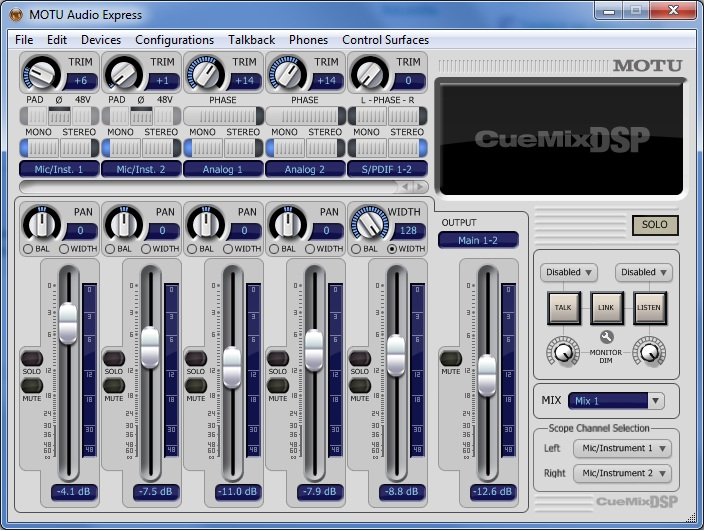This screenshot has width=706, height=531.
Task: Click the Mic/Inst. 2 trim knob
Action: coord(123,73)
